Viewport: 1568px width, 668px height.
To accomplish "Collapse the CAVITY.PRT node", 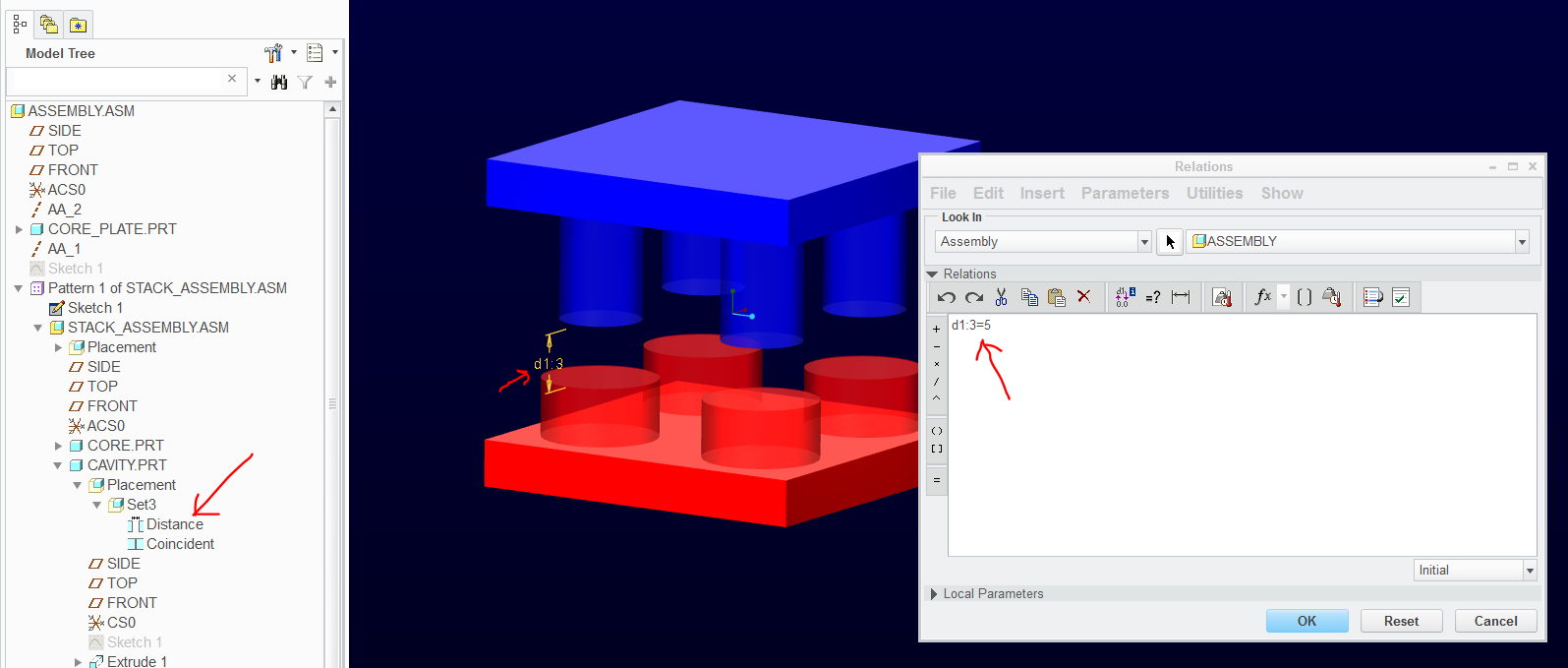I will click(x=58, y=465).
